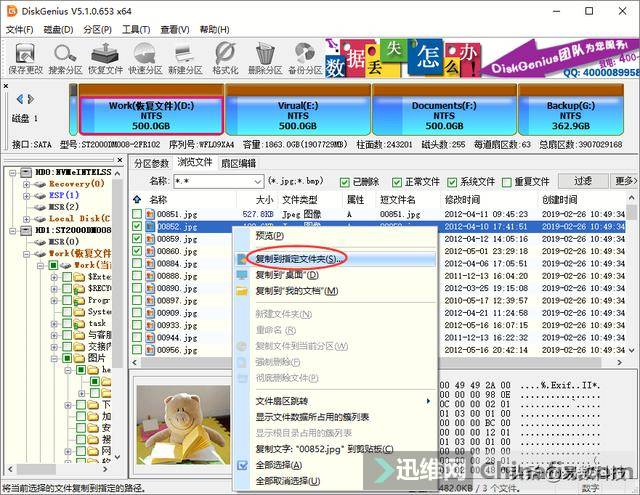
Task: Toggle the 已删除 (deleted files) checkbox
Action: click(345, 182)
